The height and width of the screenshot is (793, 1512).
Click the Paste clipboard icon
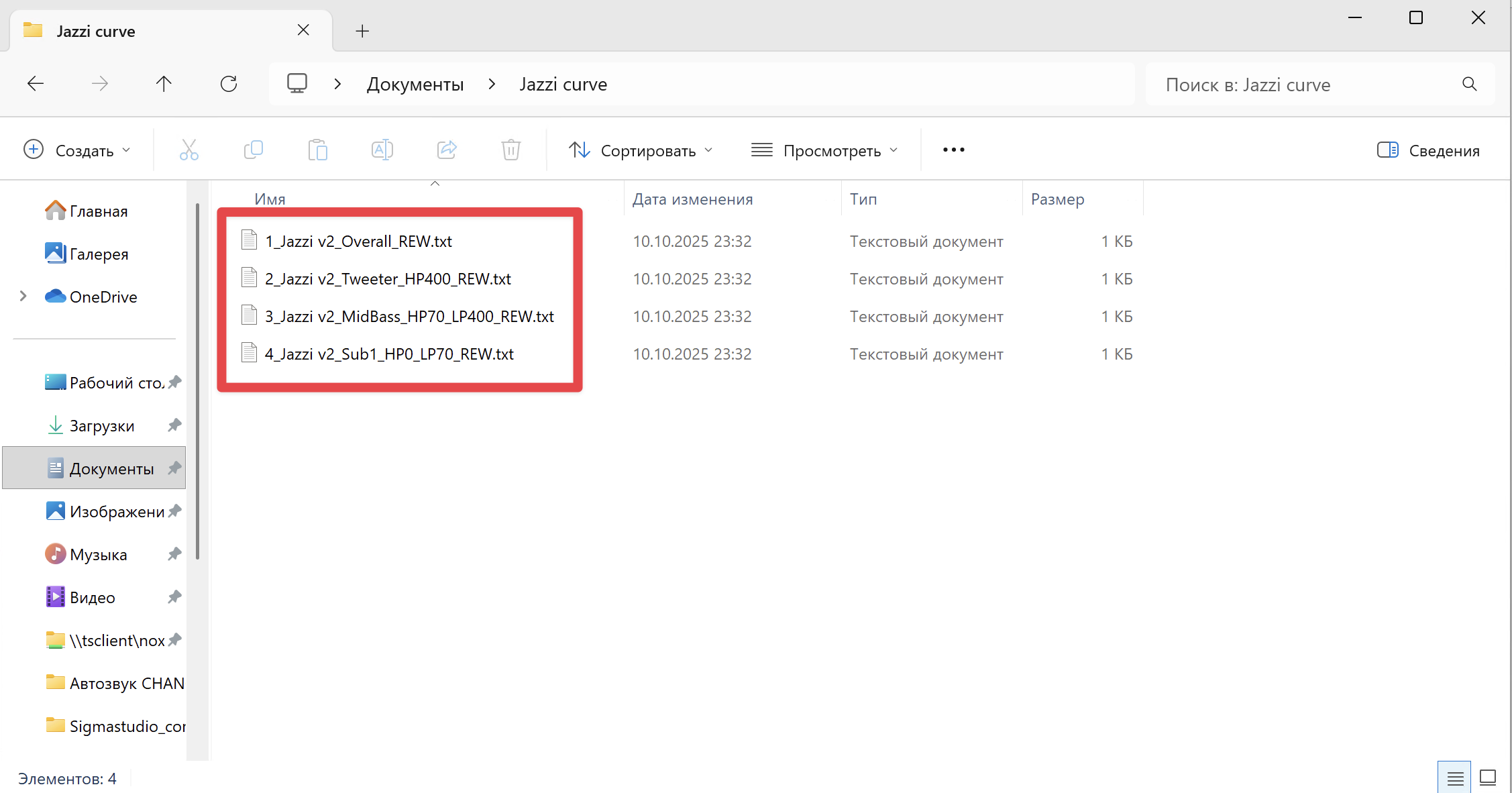(317, 150)
